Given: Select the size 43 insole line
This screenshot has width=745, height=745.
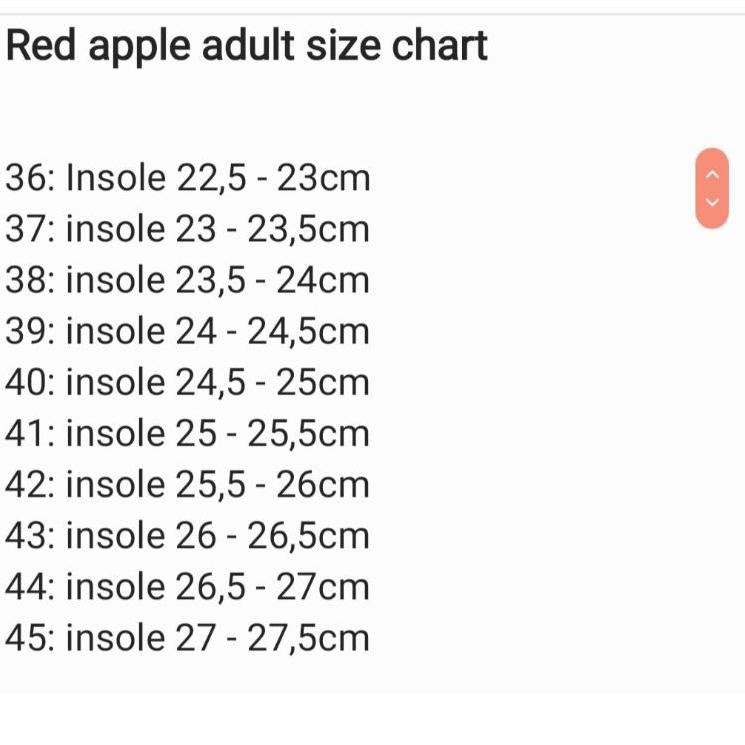Looking at the screenshot, I should coord(187,536).
